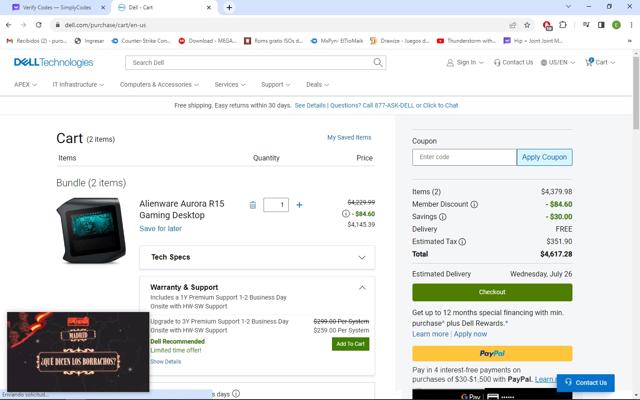The width and height of the screenshot is (640, 400).
Task: Click the Dell Technologies logo
Action: coord(53,62)
